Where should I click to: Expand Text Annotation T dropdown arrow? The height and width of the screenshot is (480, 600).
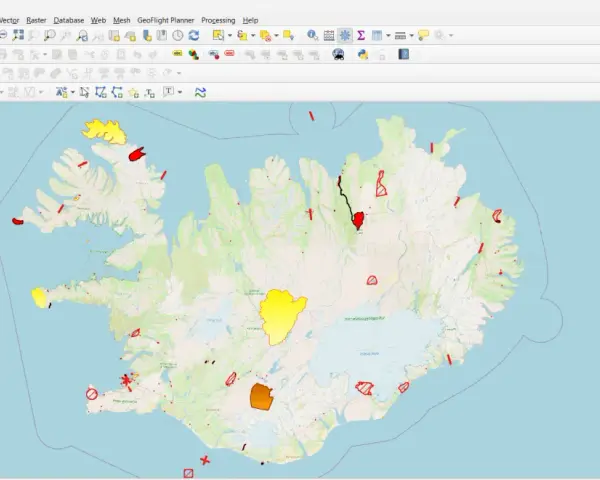click(x=180, y=92)
